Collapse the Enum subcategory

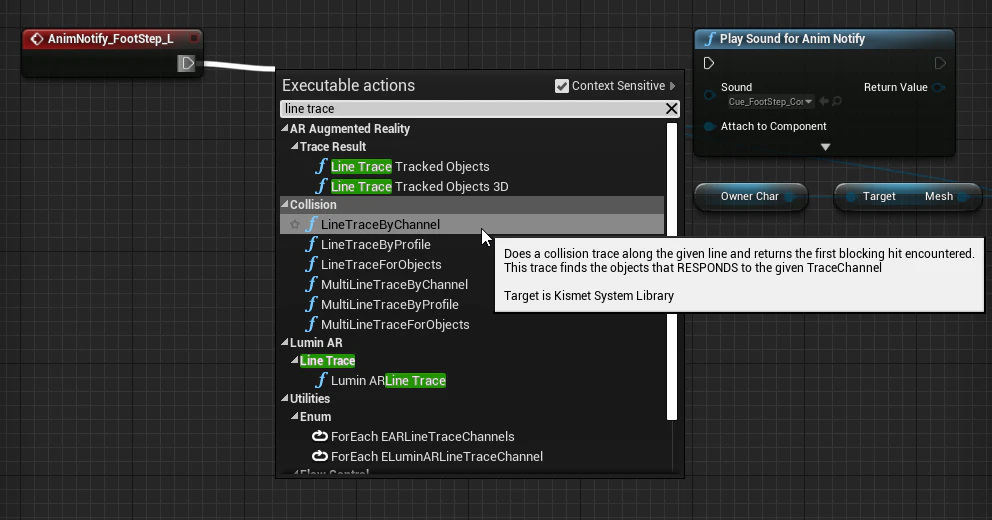[x=295, y=416]
